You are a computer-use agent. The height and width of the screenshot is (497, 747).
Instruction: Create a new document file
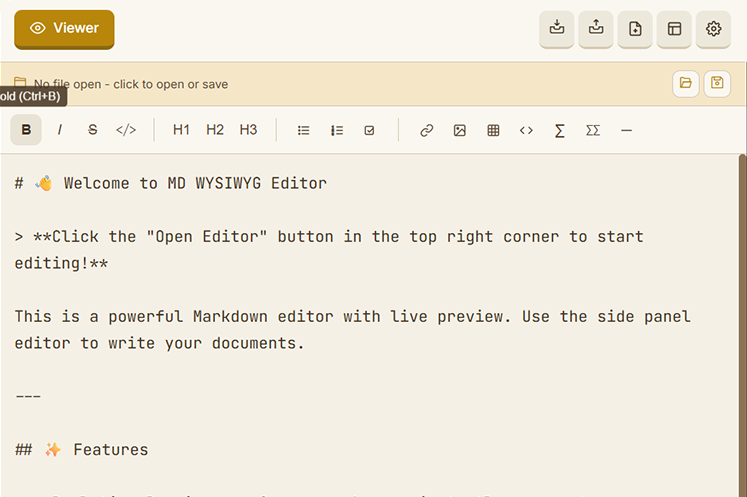pyautogui.click(x=635, y=29)
